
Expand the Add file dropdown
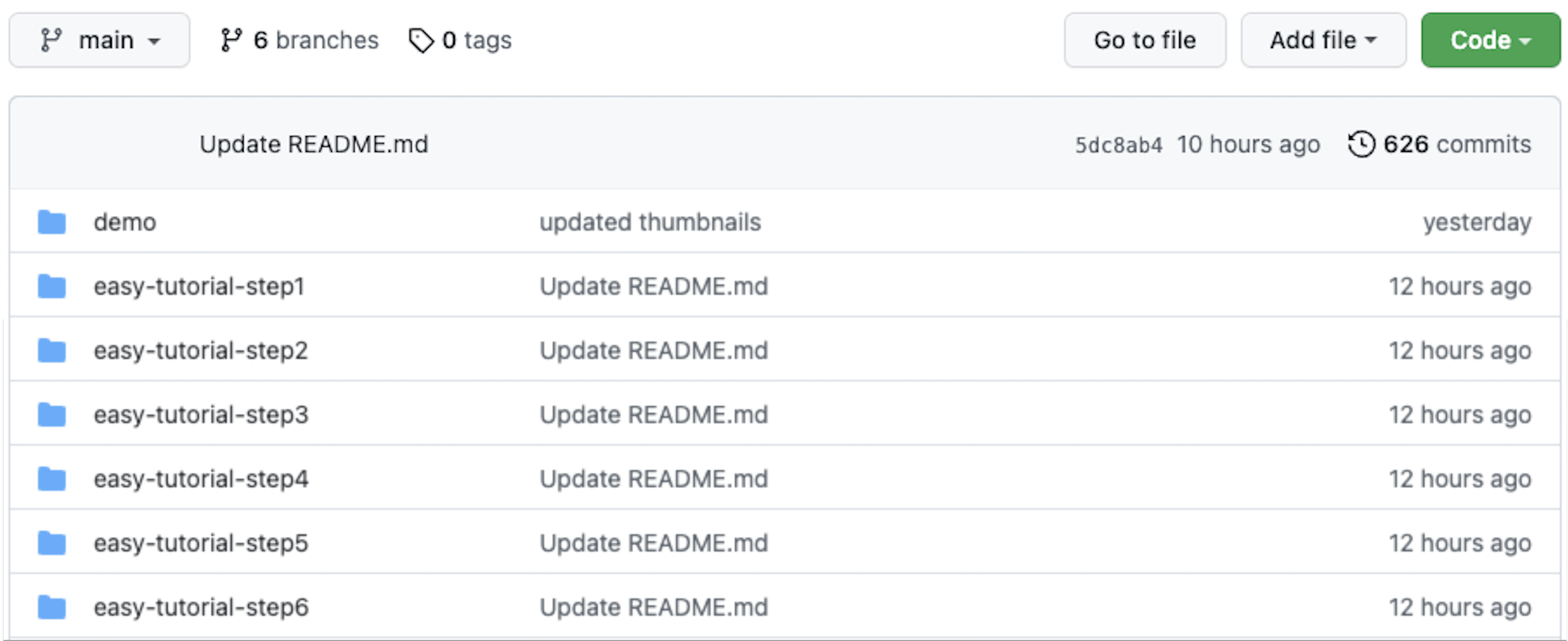coord(1323,40)
